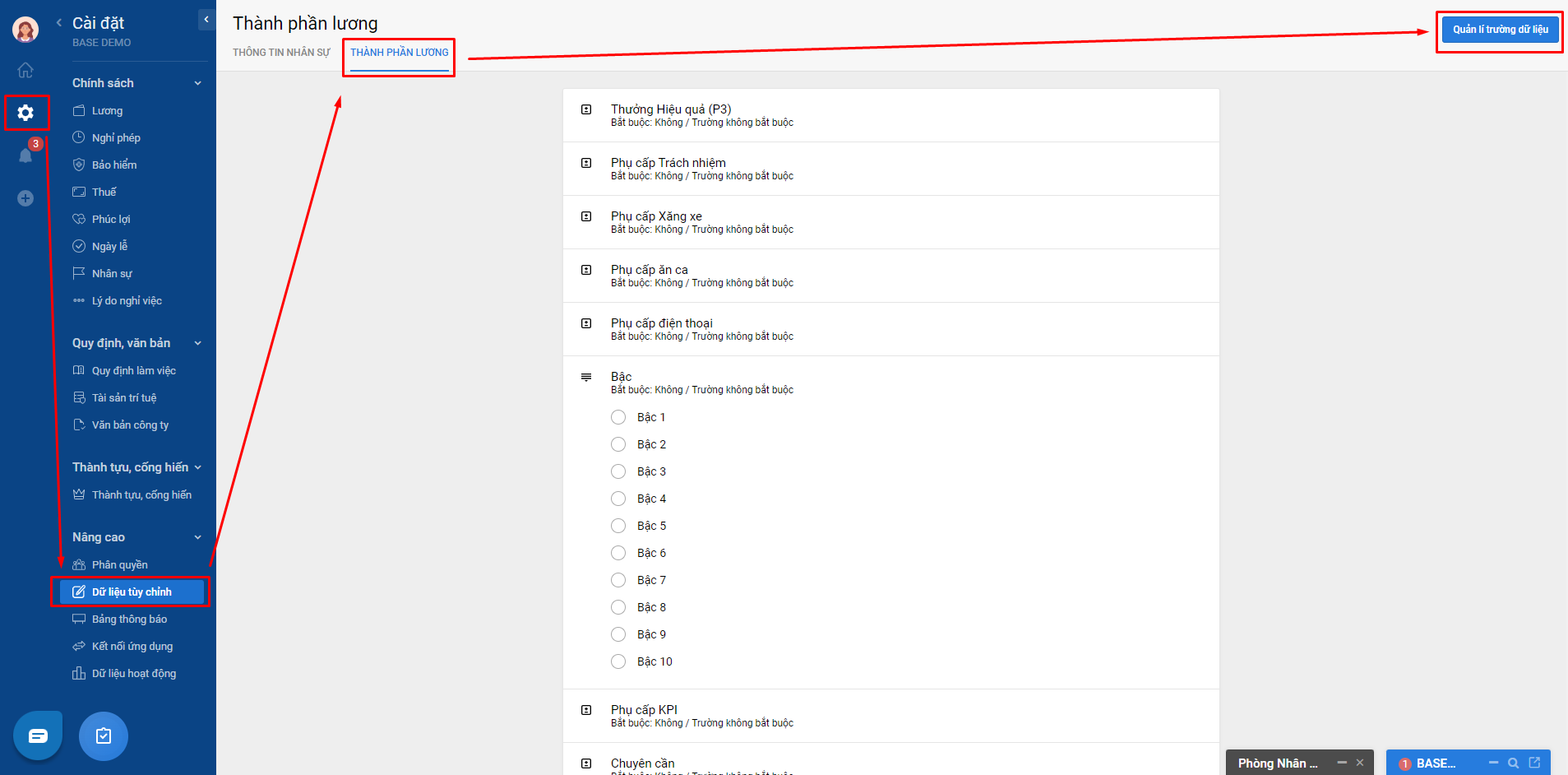Viewport: 1568px width, 775px height.
Task: Minimize the BASE chat window
Action: (x=1493, y=763)
